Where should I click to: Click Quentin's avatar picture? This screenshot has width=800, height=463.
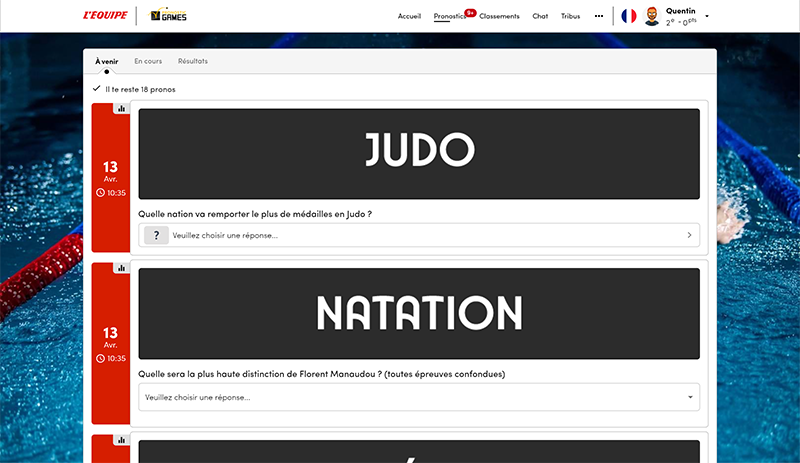652,16
